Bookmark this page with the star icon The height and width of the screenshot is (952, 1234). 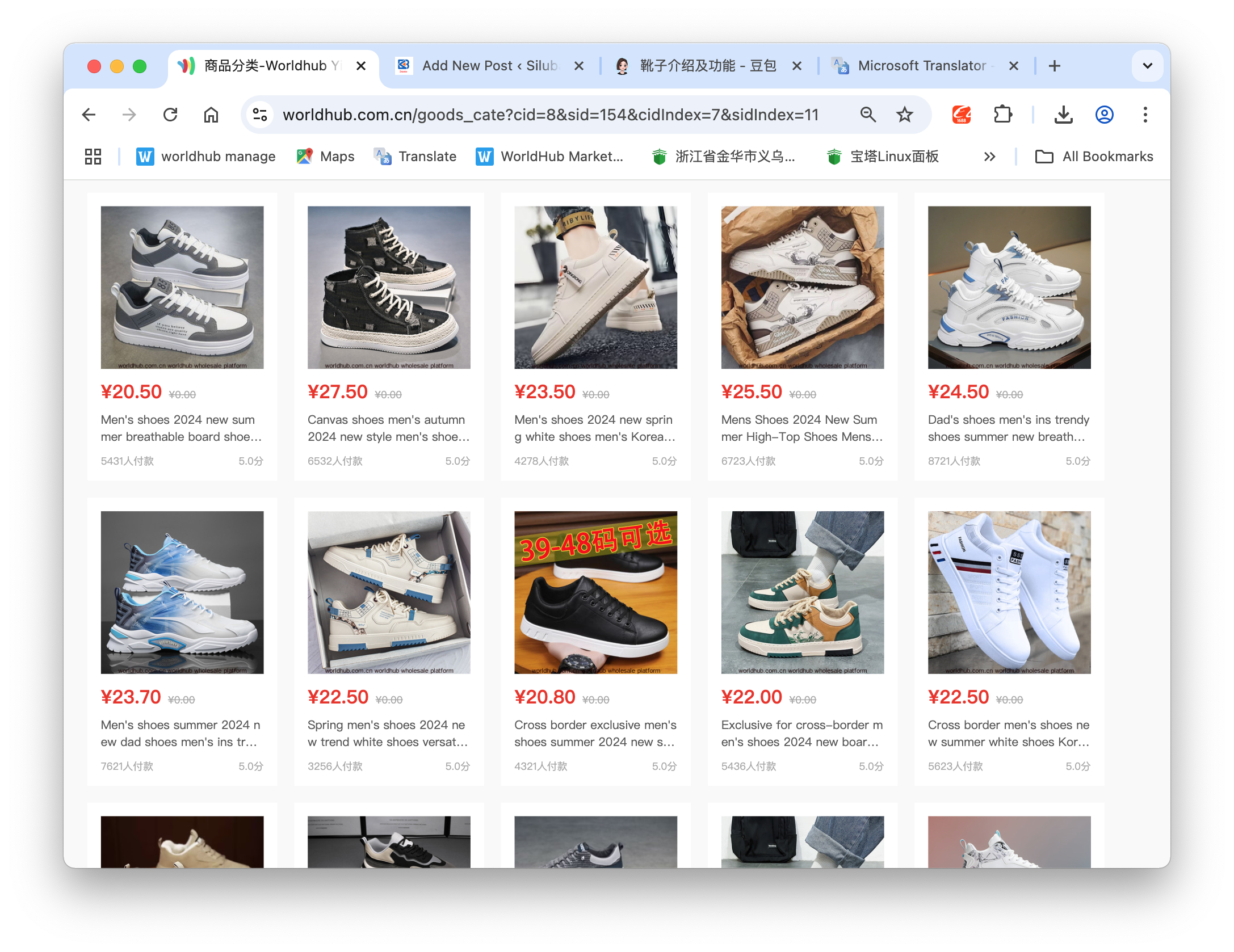click(904, 115)
